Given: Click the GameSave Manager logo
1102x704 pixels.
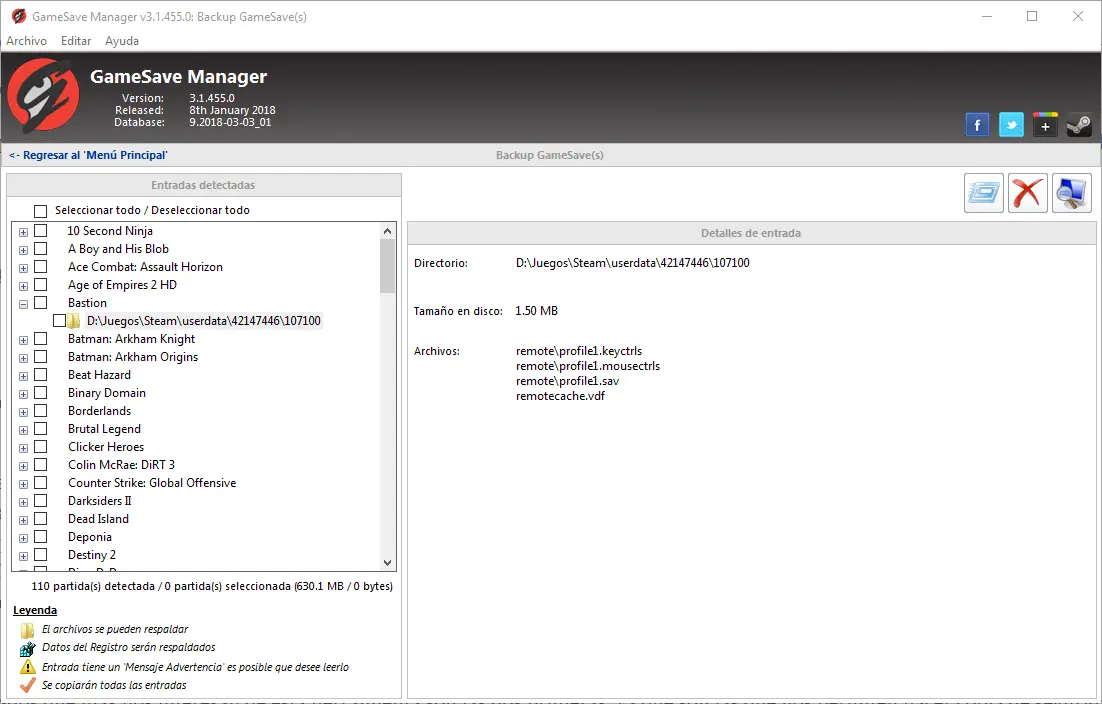Looking at the screenshot, I should 43,96.
